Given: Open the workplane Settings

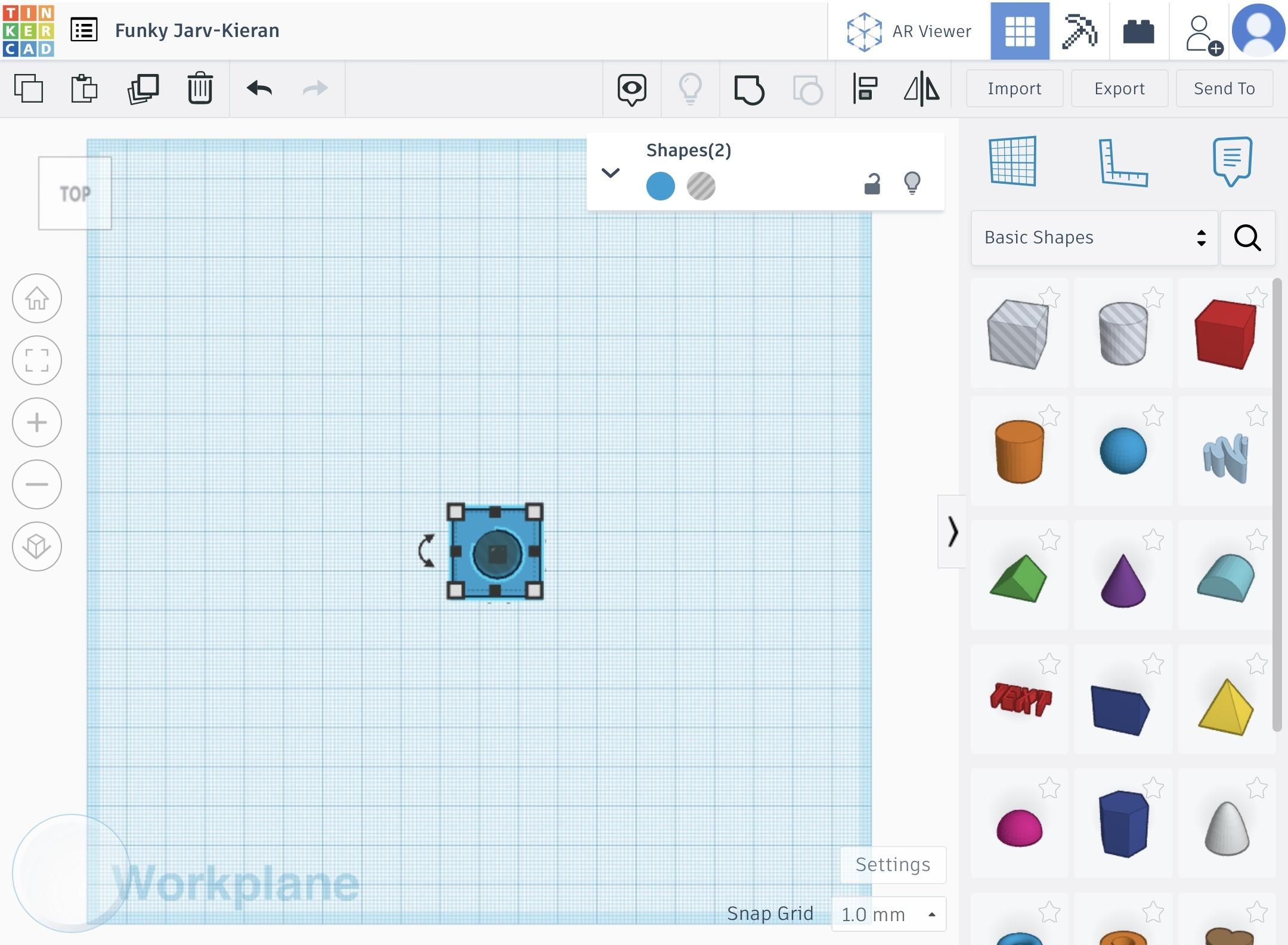Looking at the screenshot, I should 893,864.
